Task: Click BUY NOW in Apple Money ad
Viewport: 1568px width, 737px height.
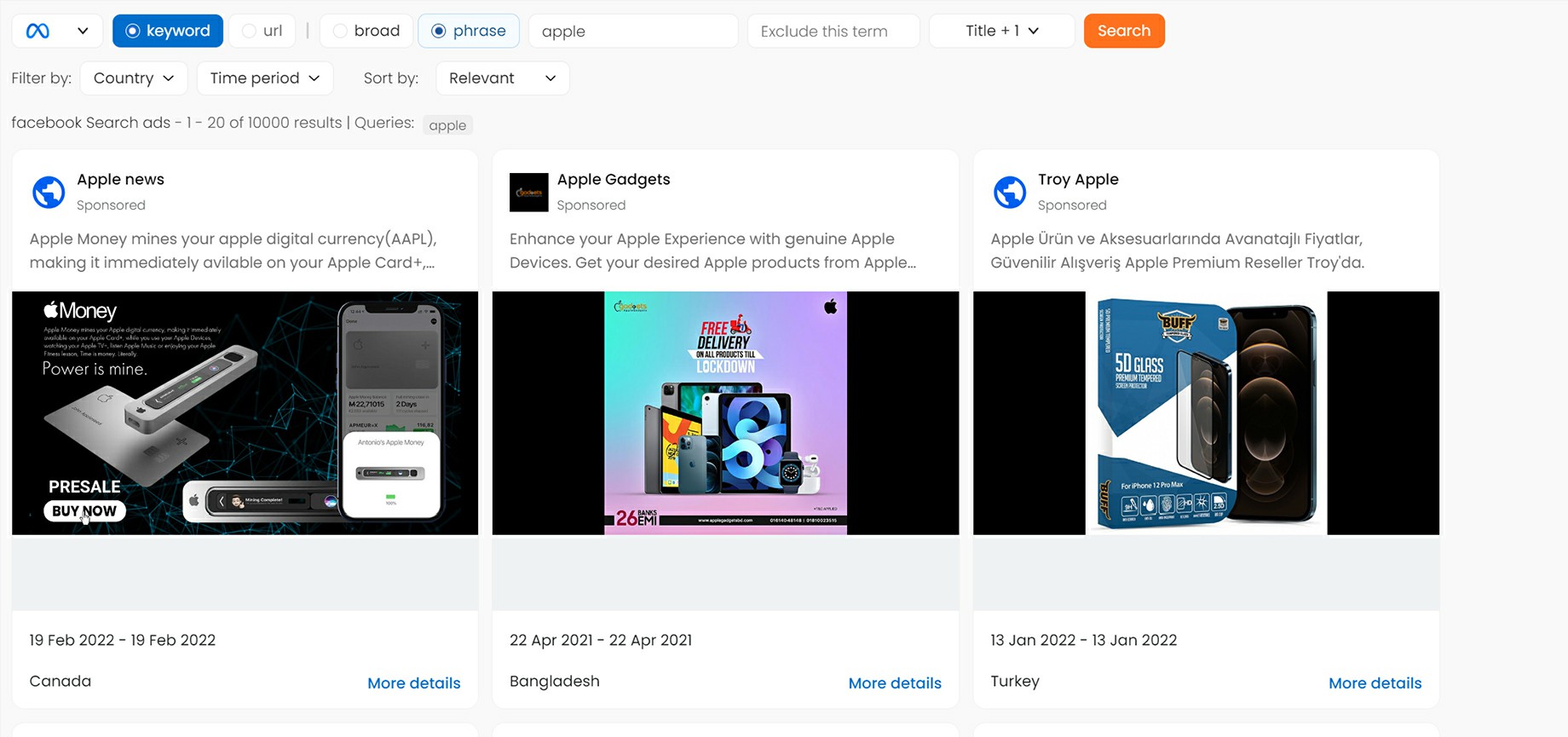Action: point(84,511)
